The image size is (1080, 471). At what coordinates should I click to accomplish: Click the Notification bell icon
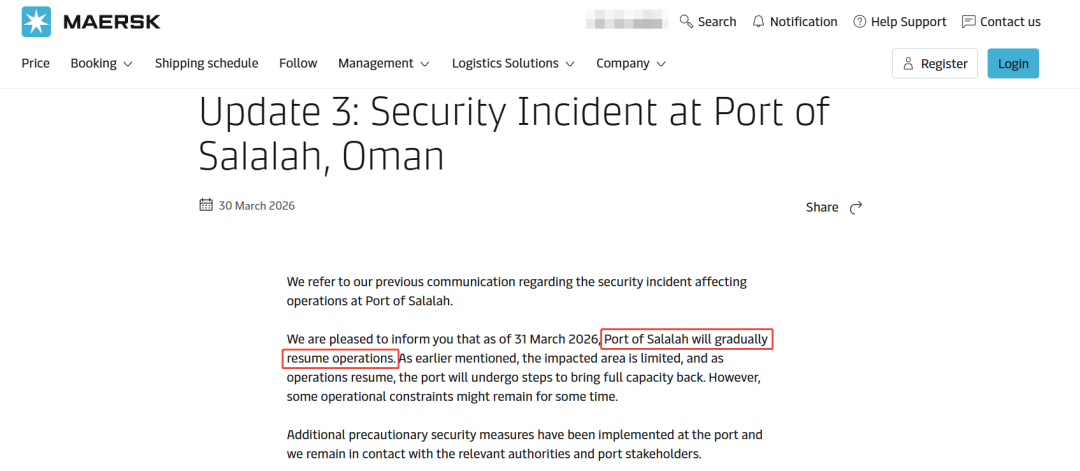(758, 21)
